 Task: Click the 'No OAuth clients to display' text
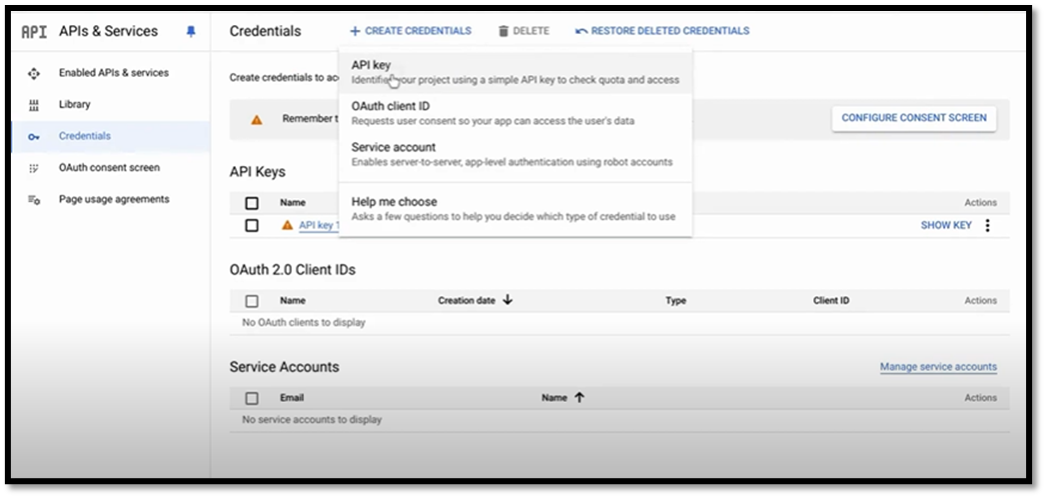[x=304, y=322]
